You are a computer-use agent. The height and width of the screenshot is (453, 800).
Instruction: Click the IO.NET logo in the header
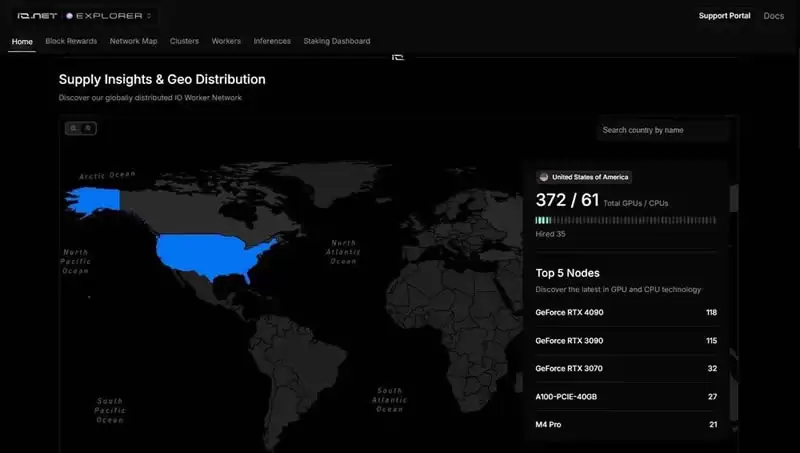37,16
